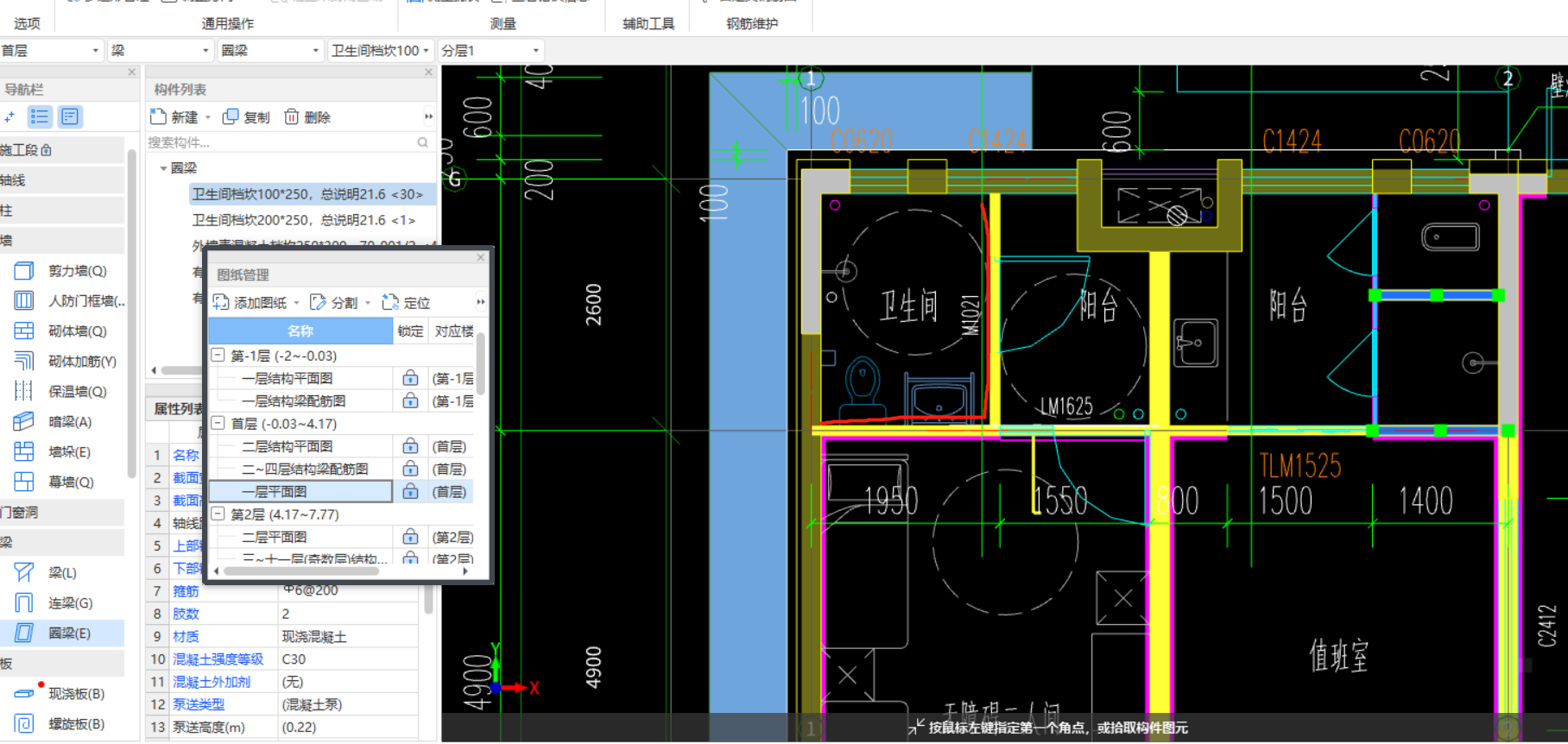This screenshot has height=744, width=1568.
Task: Click search icon in component search box
Action: [422, 142]
